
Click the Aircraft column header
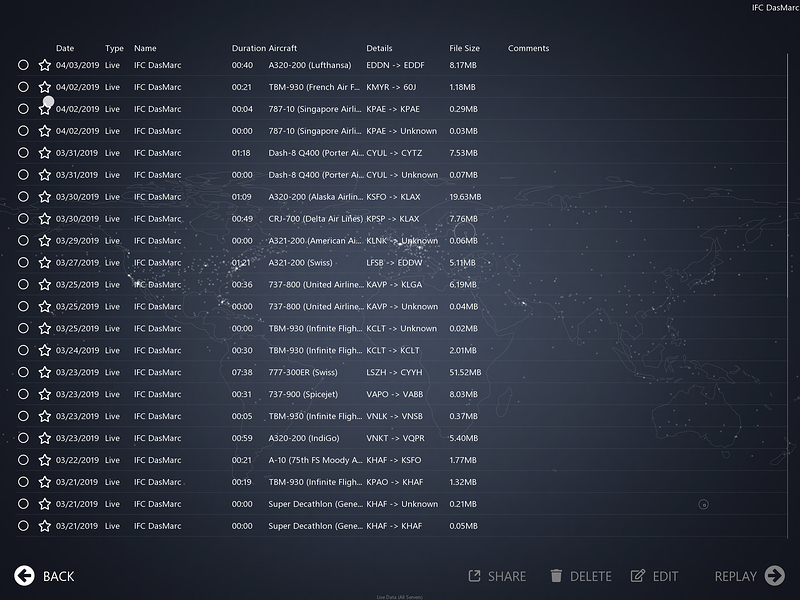click(283, 48)
